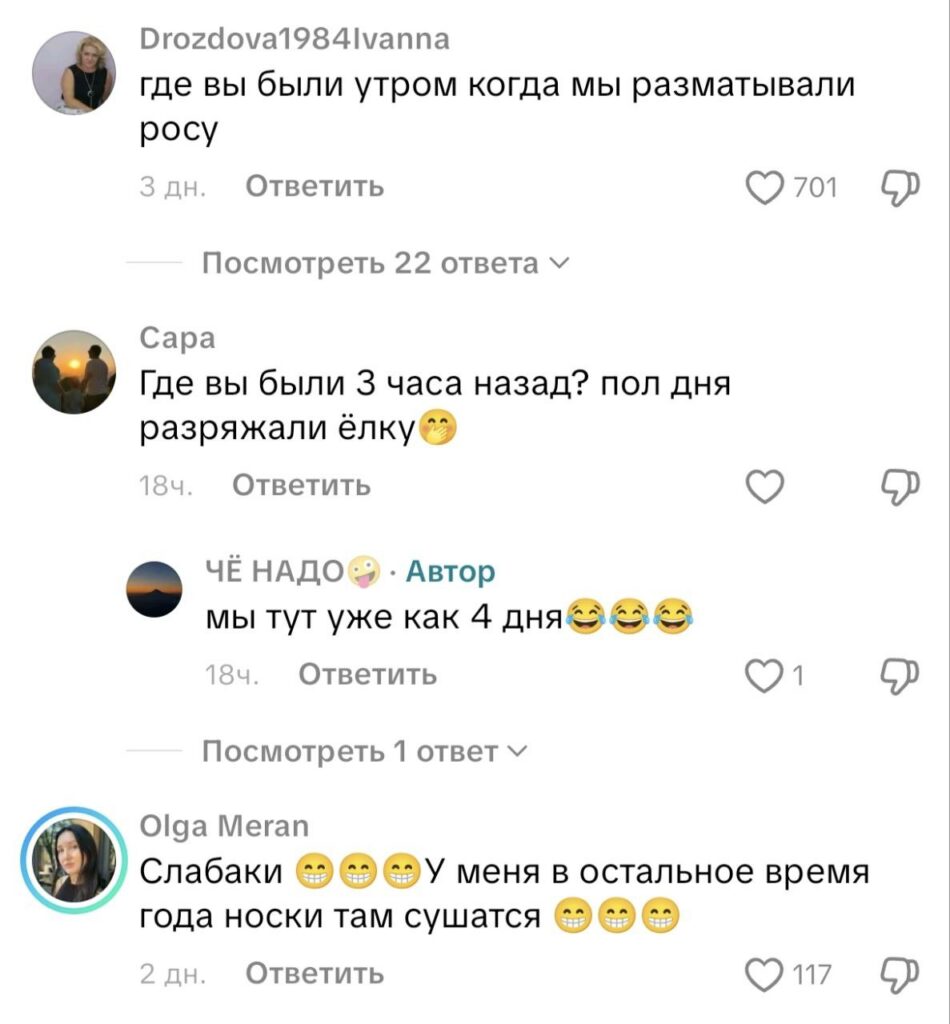Dislike the ЧЁ НАДО author reply
This screenshot has height=1024, width=950.
pos(900,676)
